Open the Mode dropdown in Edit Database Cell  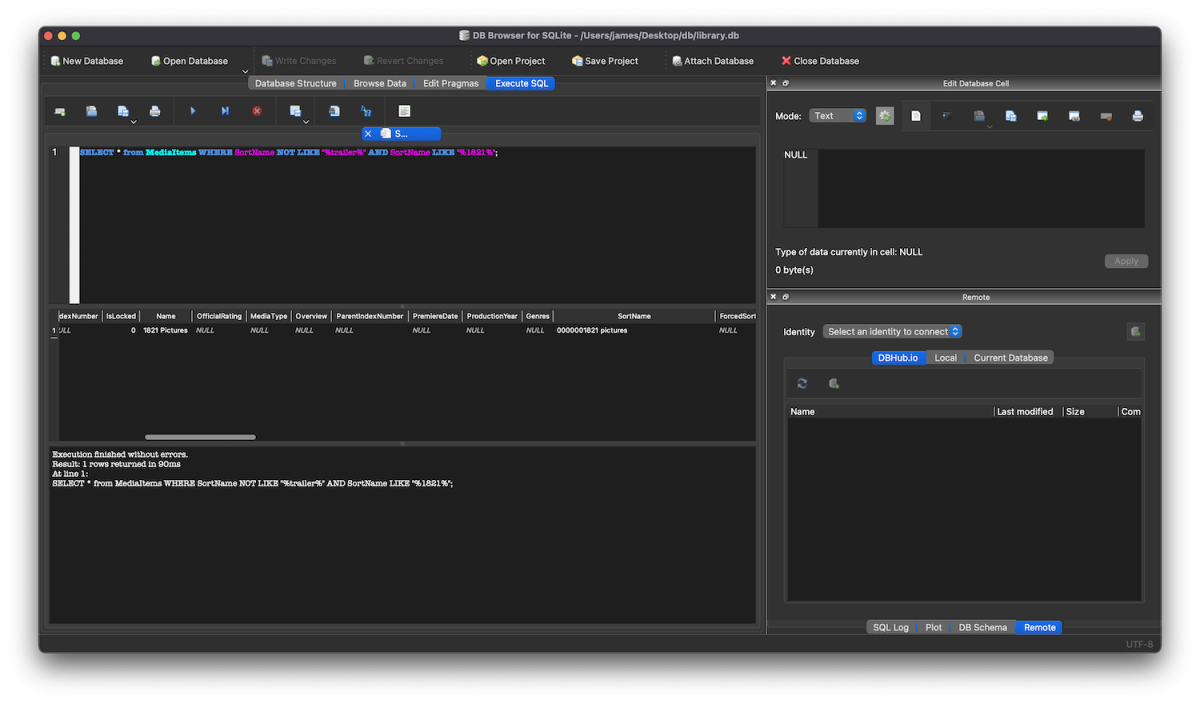(837, 115)
